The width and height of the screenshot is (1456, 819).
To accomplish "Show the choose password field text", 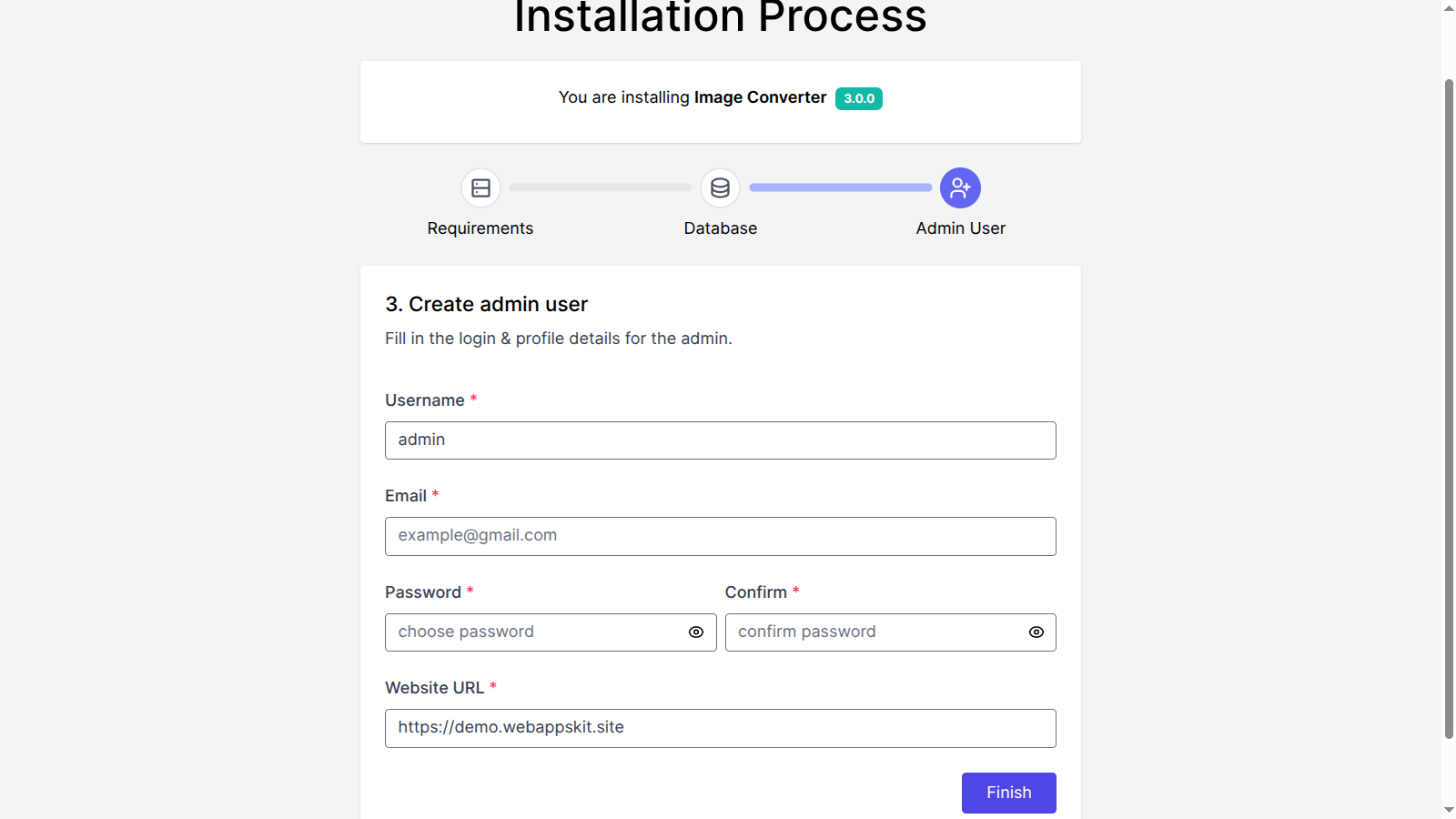I will [696, 632].
